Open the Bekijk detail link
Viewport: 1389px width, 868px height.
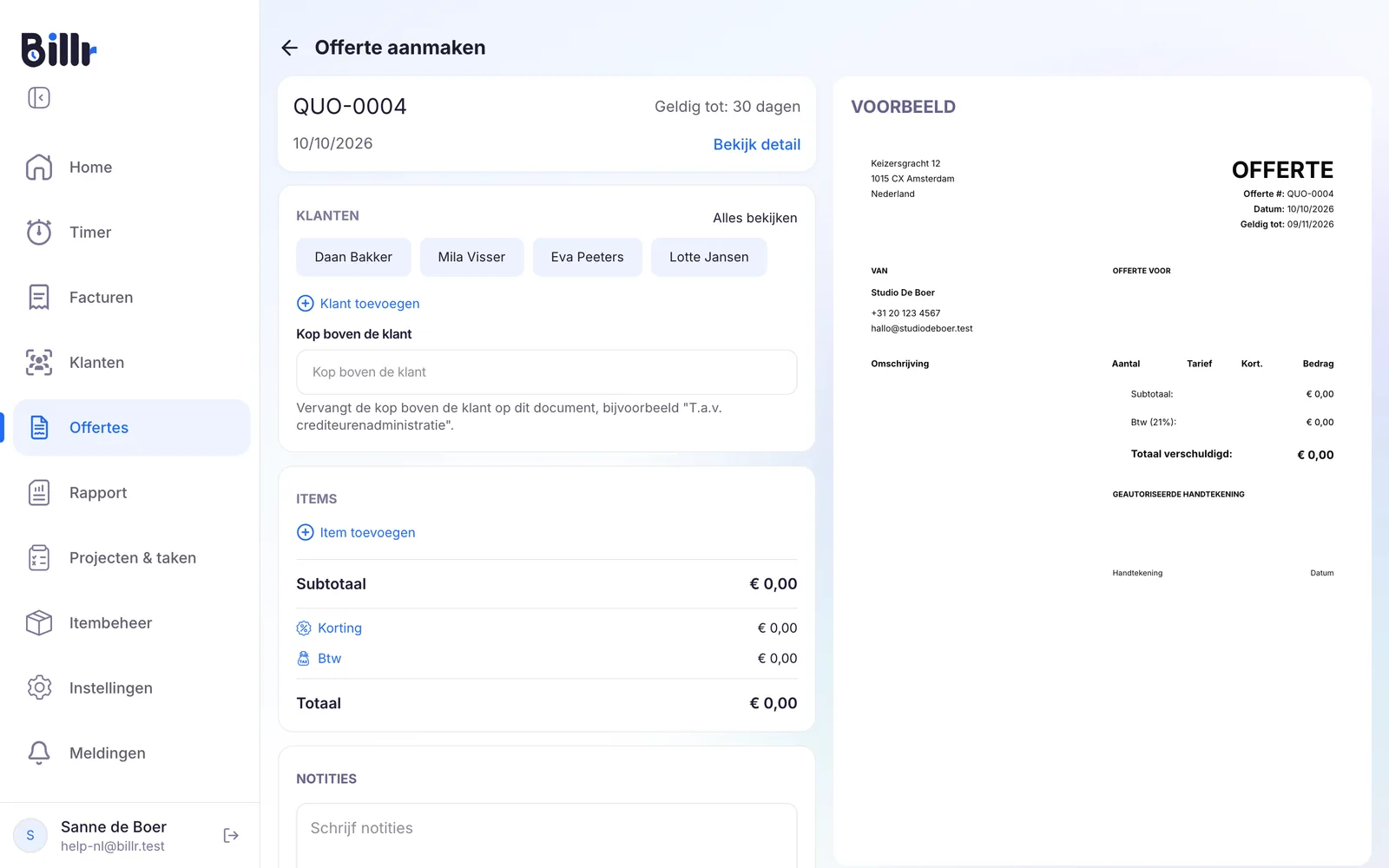pyautogui.click(x=757, y=145)
